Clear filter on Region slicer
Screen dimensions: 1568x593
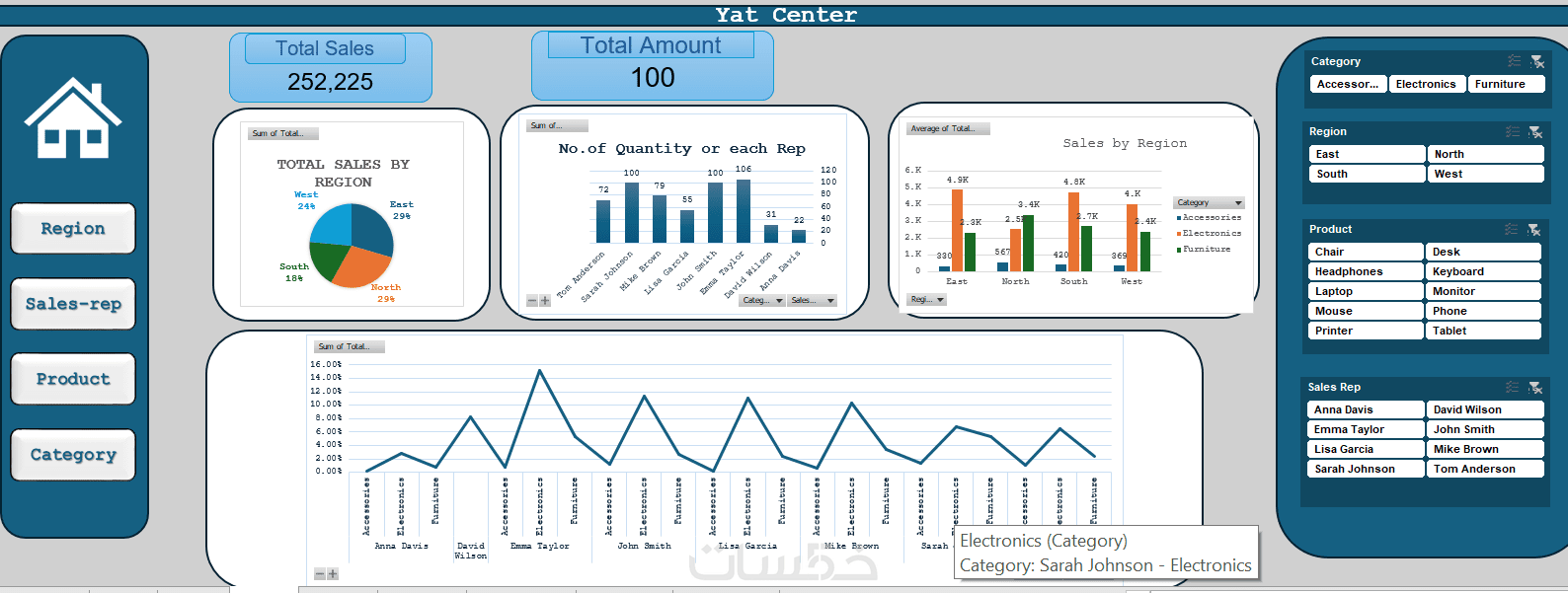tap(1535, 131)
